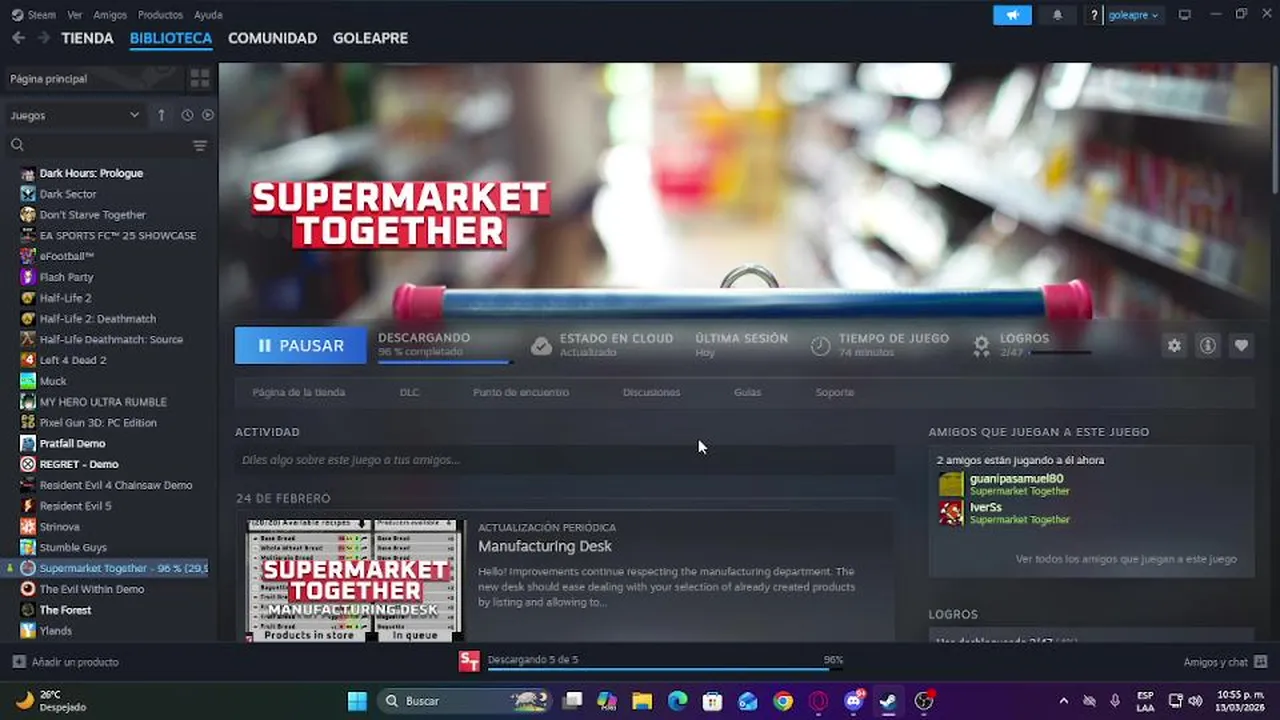Viewport: 1280px width, 720px height.
Task: Switch to BIBLIOTECA tab
Action: [171, 38]
